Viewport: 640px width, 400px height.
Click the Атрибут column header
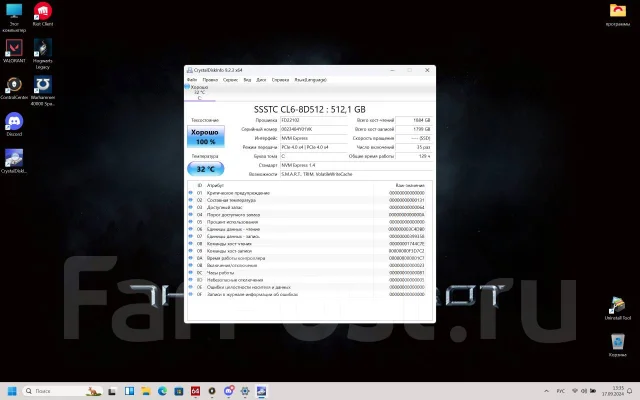[x=215, y=185]
